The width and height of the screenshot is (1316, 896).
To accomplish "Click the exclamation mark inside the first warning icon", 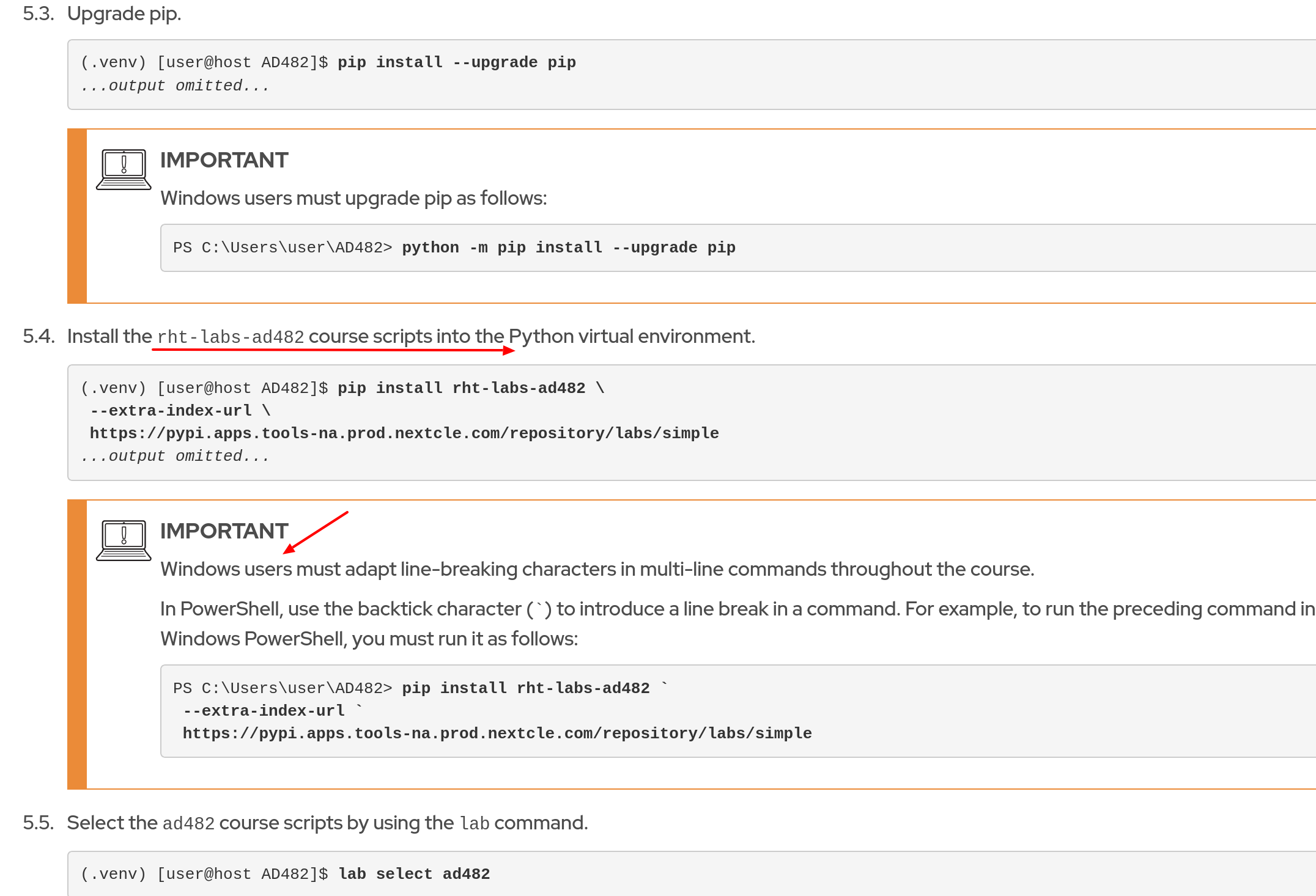I will coord(124,164).
